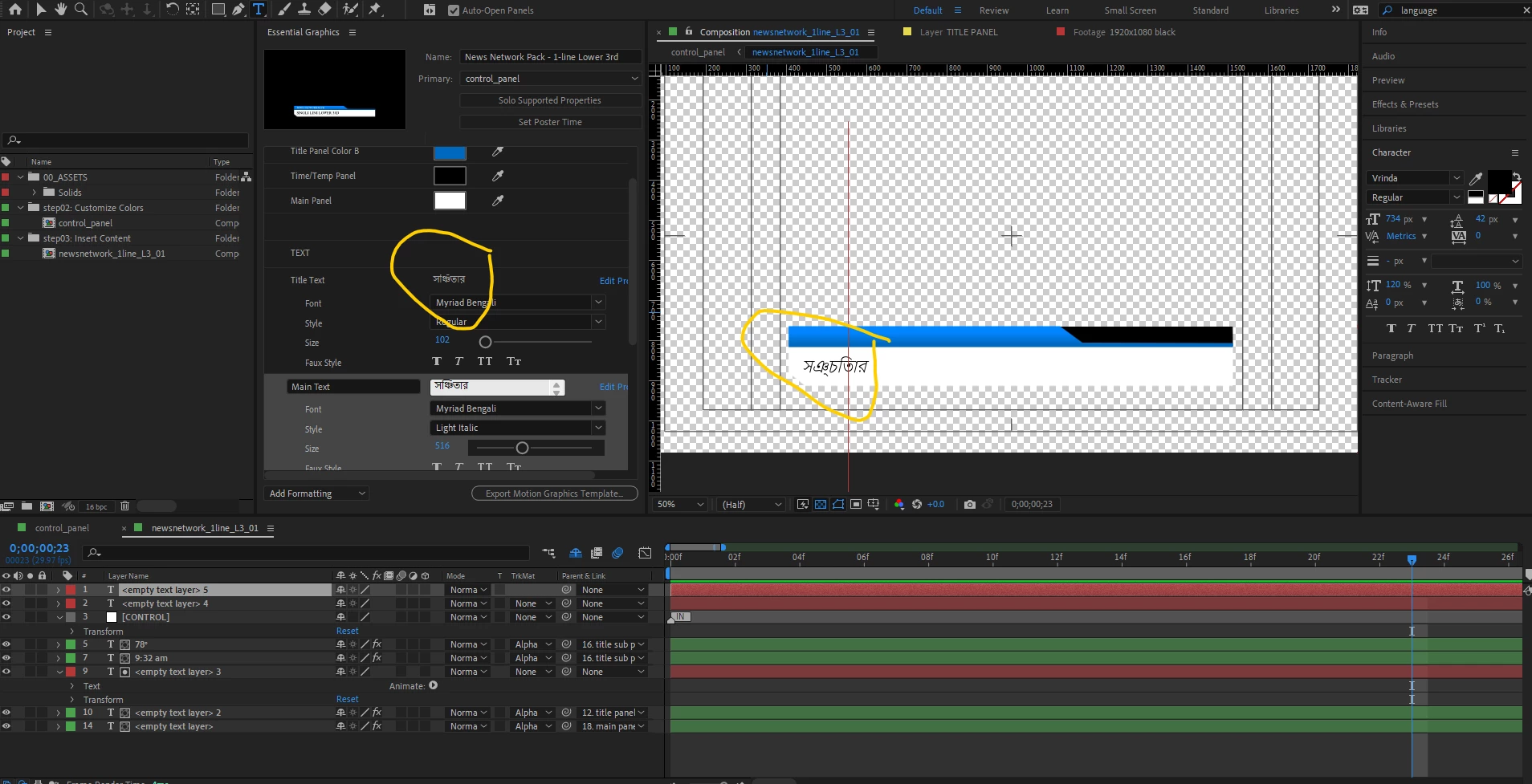Pick Title Panel Color B with eyedropper
This screenshot has height=784, width=1532.
pyautogui.click(x=498, y=152)
